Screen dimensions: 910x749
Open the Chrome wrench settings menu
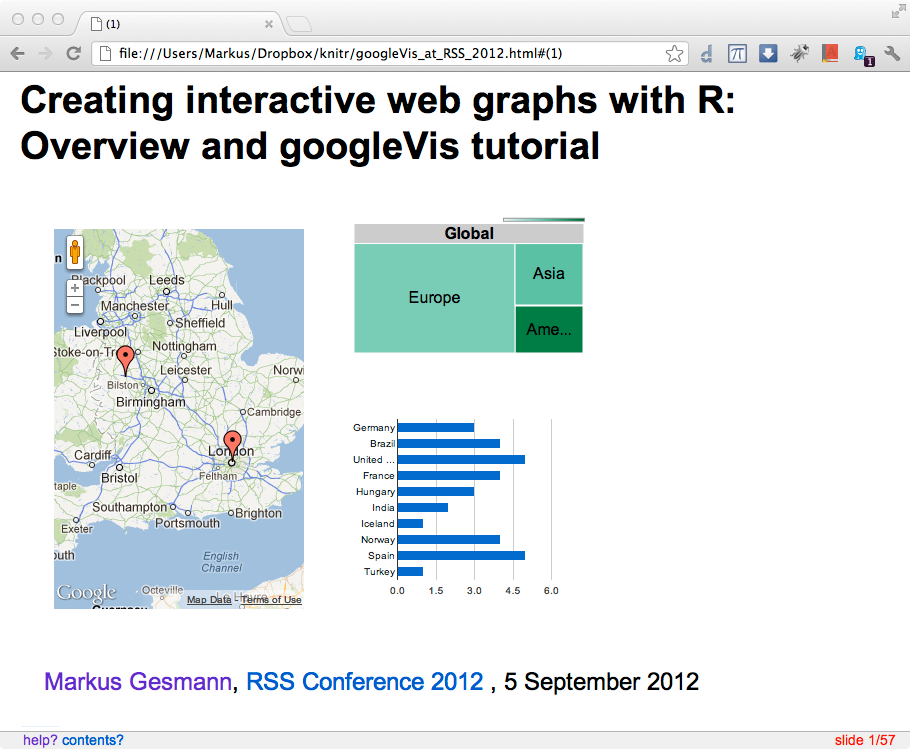[x=892, y=54]
